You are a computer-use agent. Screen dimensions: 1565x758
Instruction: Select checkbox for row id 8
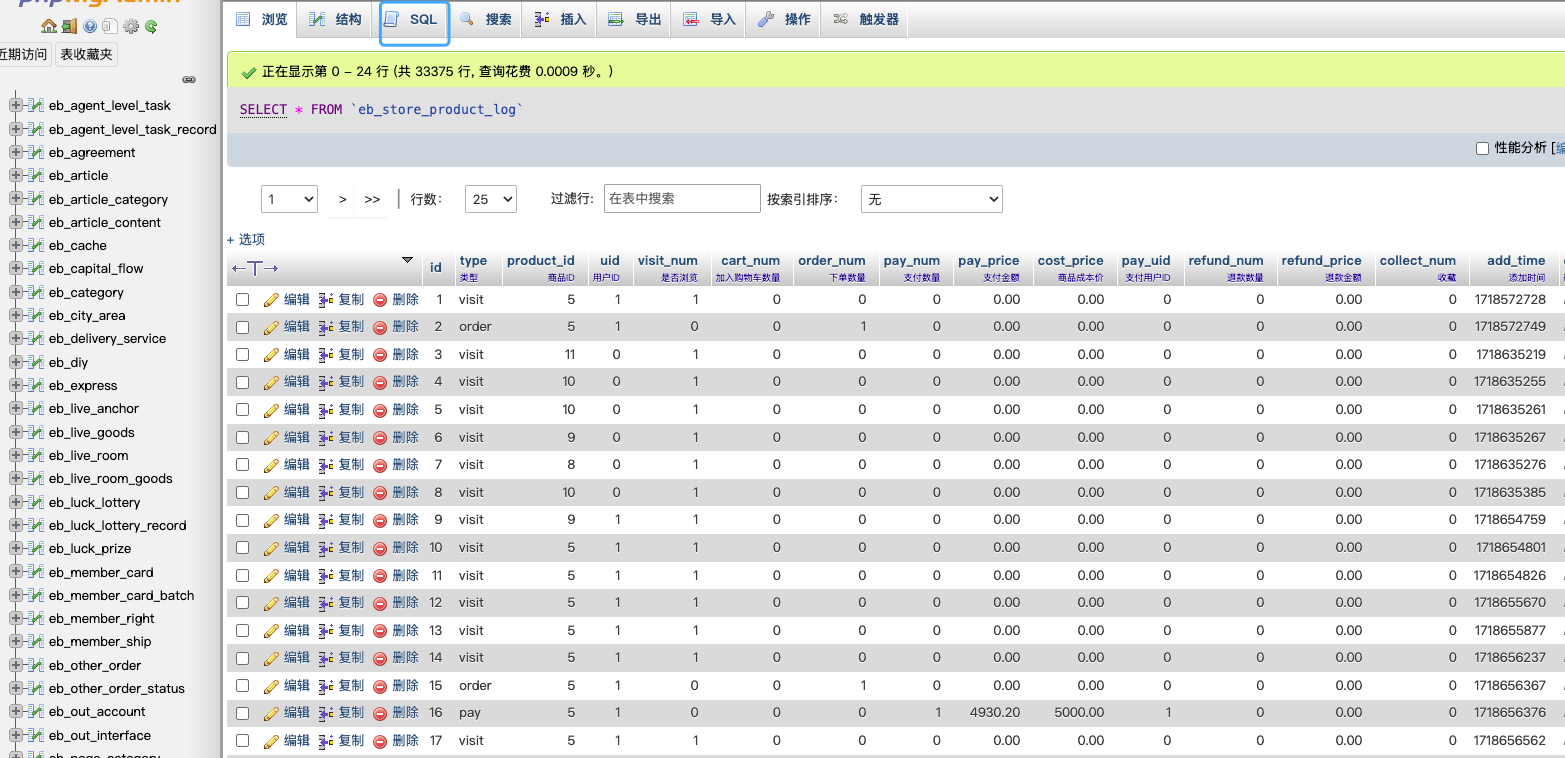[242, 493]
